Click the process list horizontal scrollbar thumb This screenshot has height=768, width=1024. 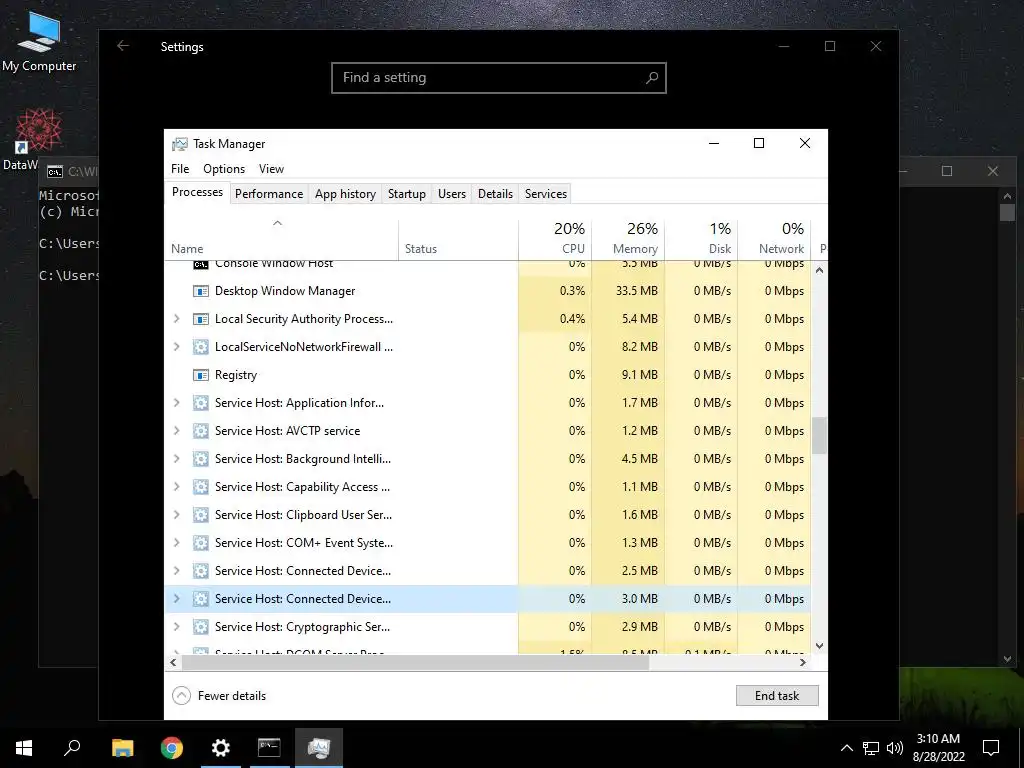click(415, 663)
